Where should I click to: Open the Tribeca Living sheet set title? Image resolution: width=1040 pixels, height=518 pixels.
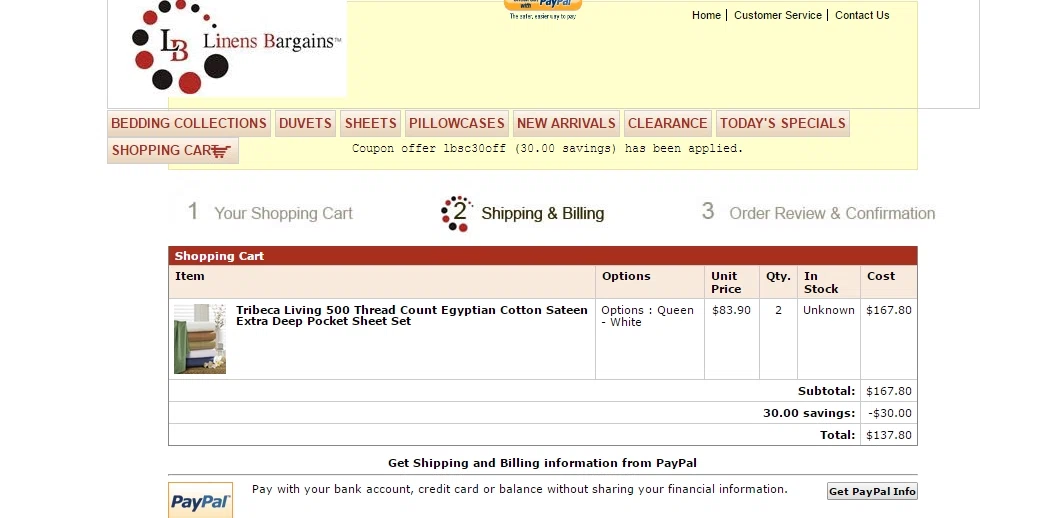411,316
